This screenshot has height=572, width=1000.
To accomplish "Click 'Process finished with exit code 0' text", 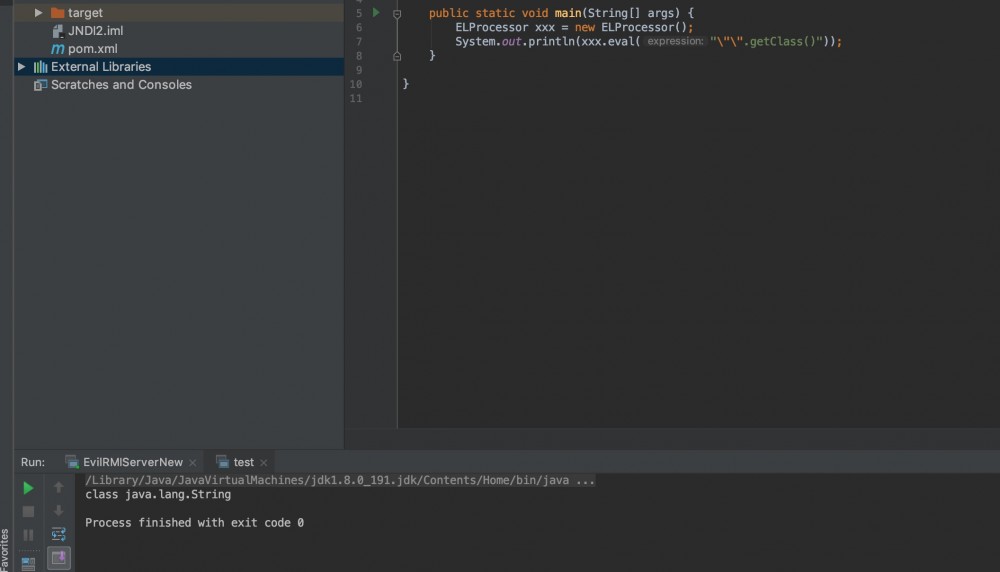I will tap(195, 522).
